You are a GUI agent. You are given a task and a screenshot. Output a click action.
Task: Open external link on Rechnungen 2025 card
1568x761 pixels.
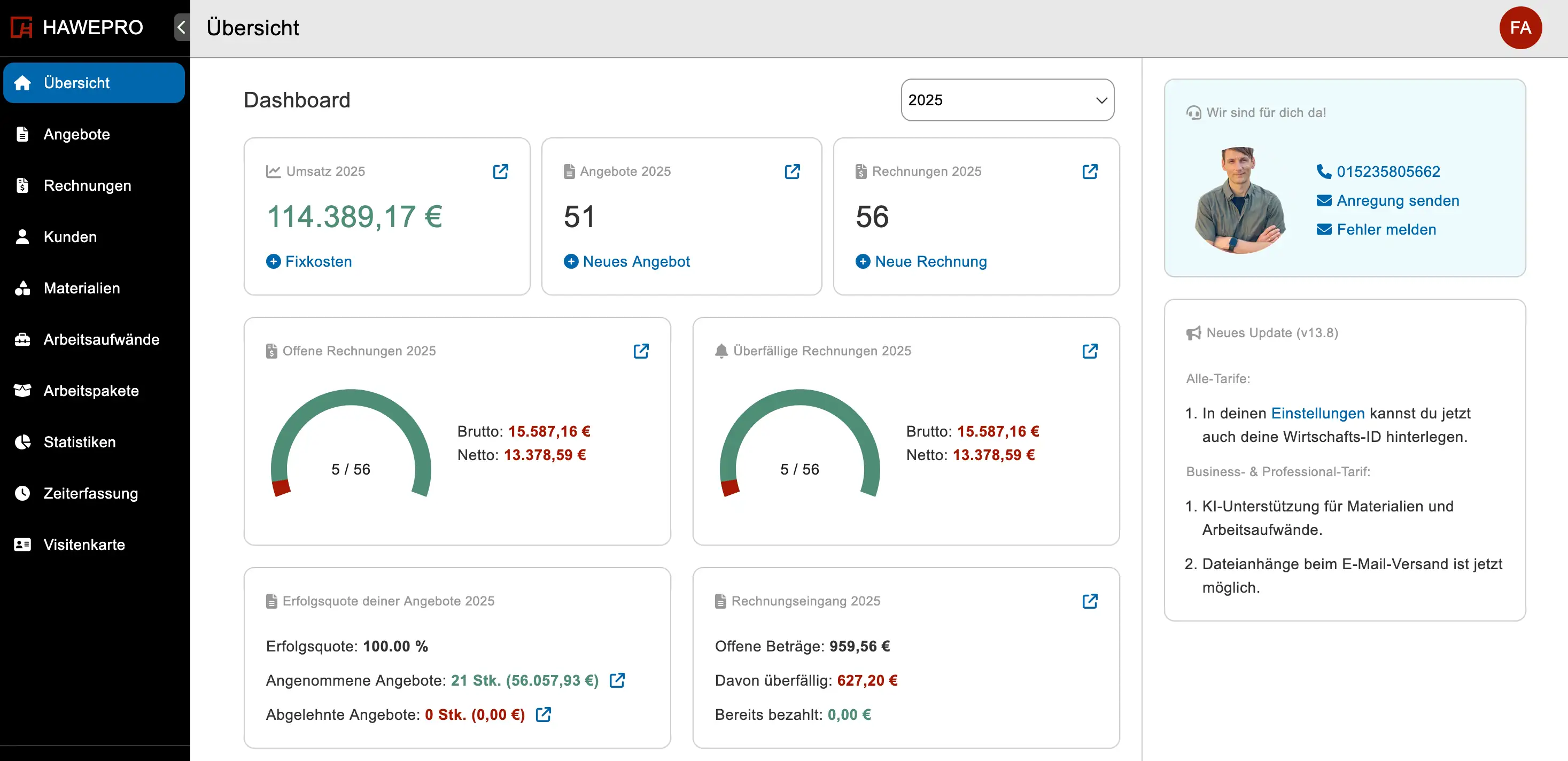tap(1090, 171)
